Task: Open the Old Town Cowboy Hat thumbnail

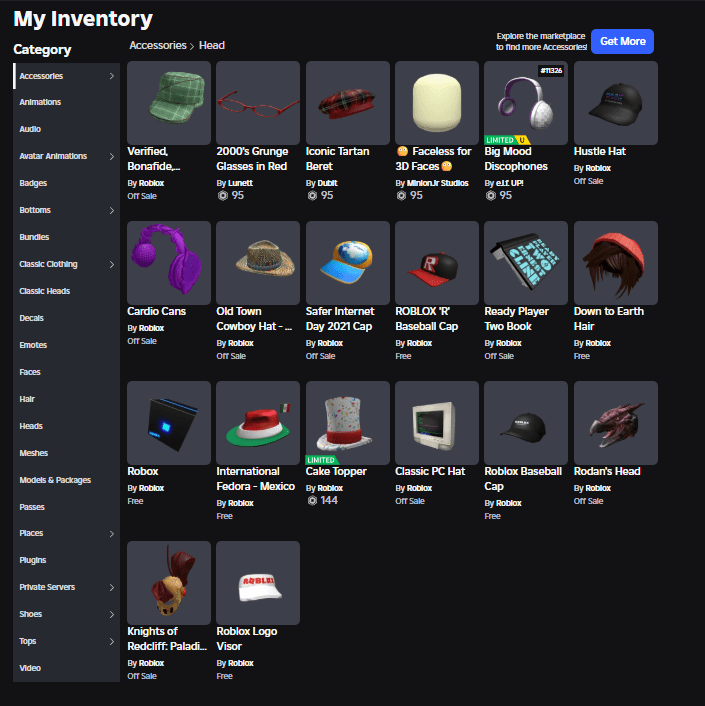Action: 258,263
